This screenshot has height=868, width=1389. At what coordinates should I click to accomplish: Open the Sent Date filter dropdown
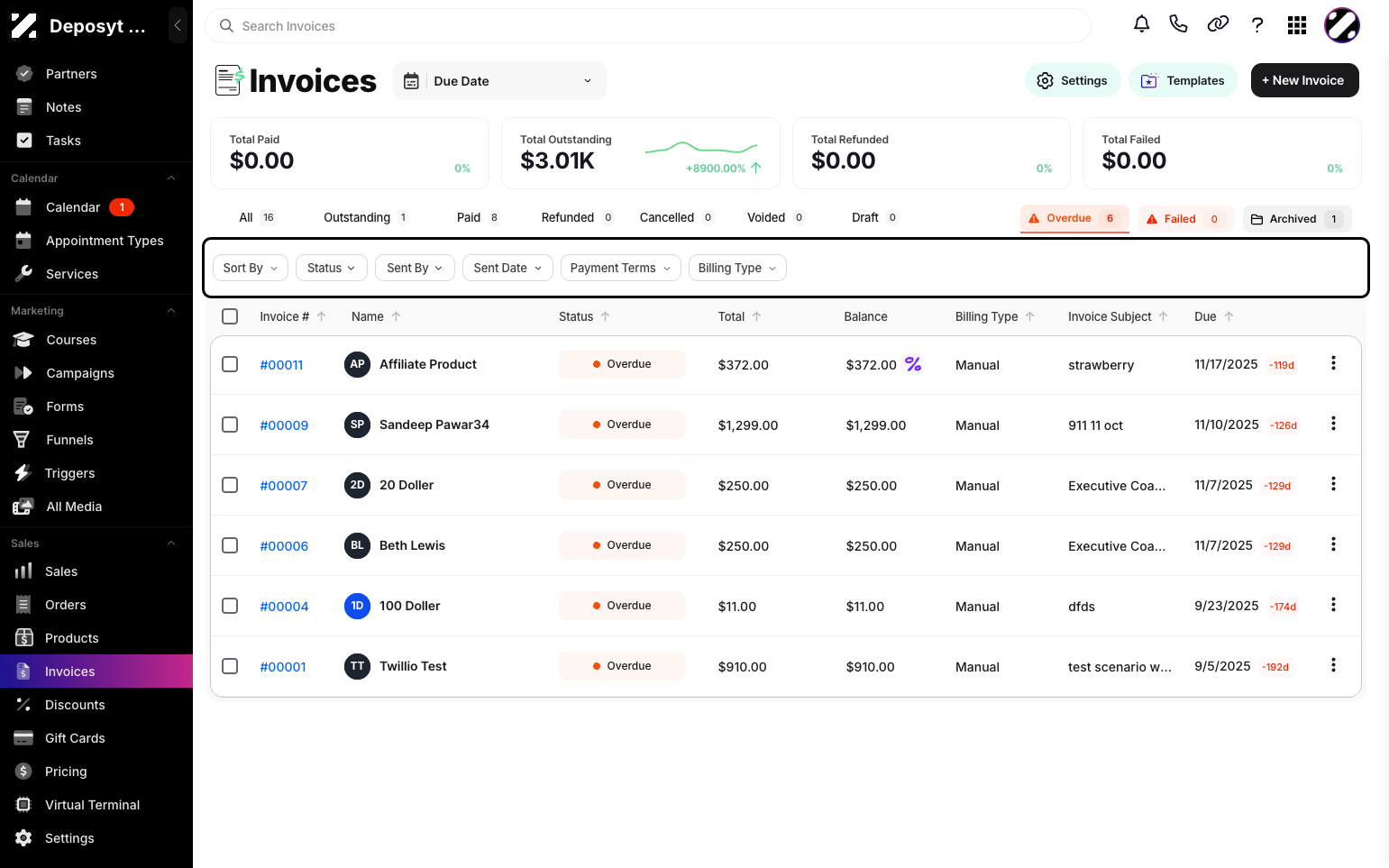click(x=507, y=268)
